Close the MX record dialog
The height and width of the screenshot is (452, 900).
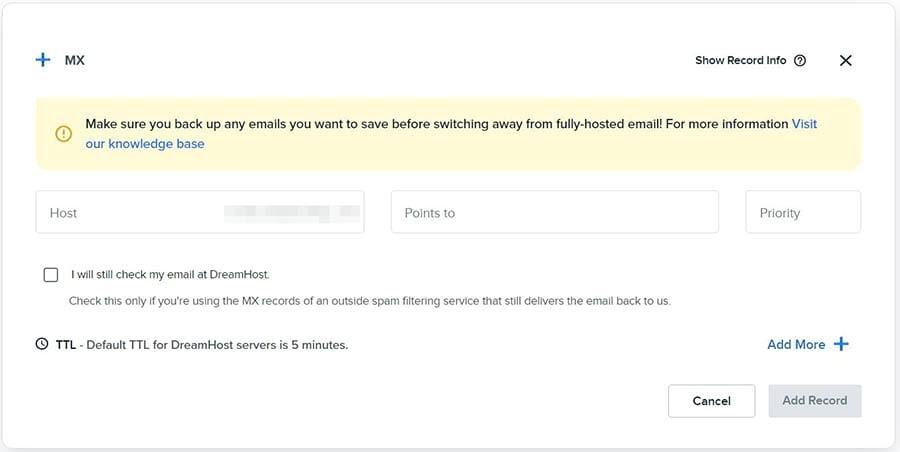[846, 60]
